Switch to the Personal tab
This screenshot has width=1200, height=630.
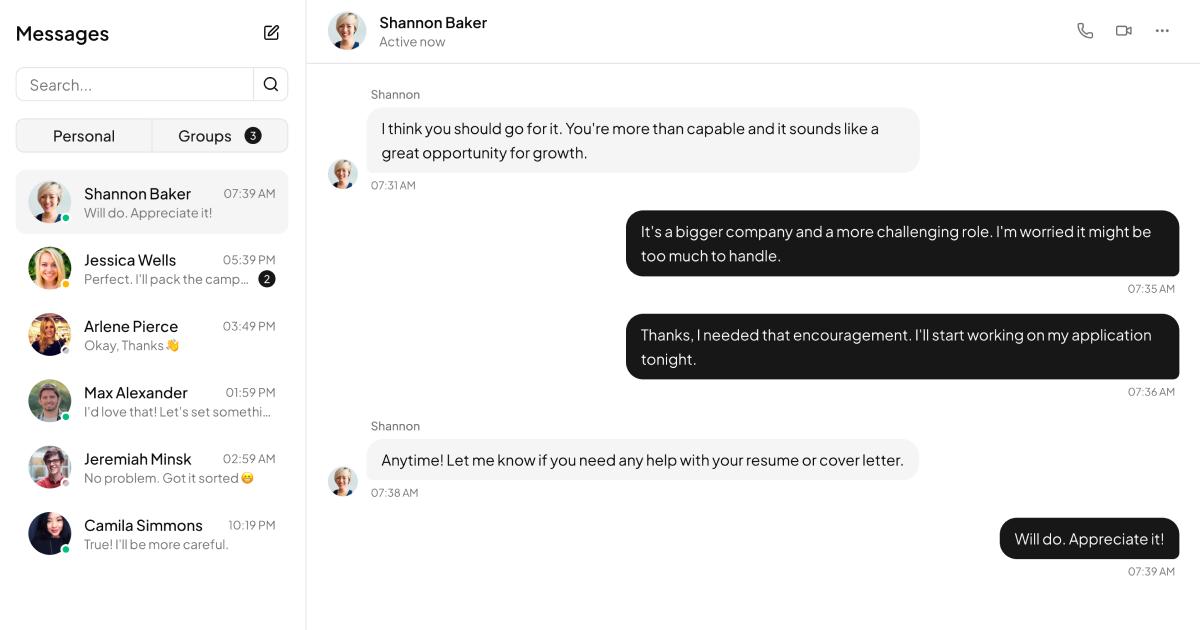pos(83,135)
